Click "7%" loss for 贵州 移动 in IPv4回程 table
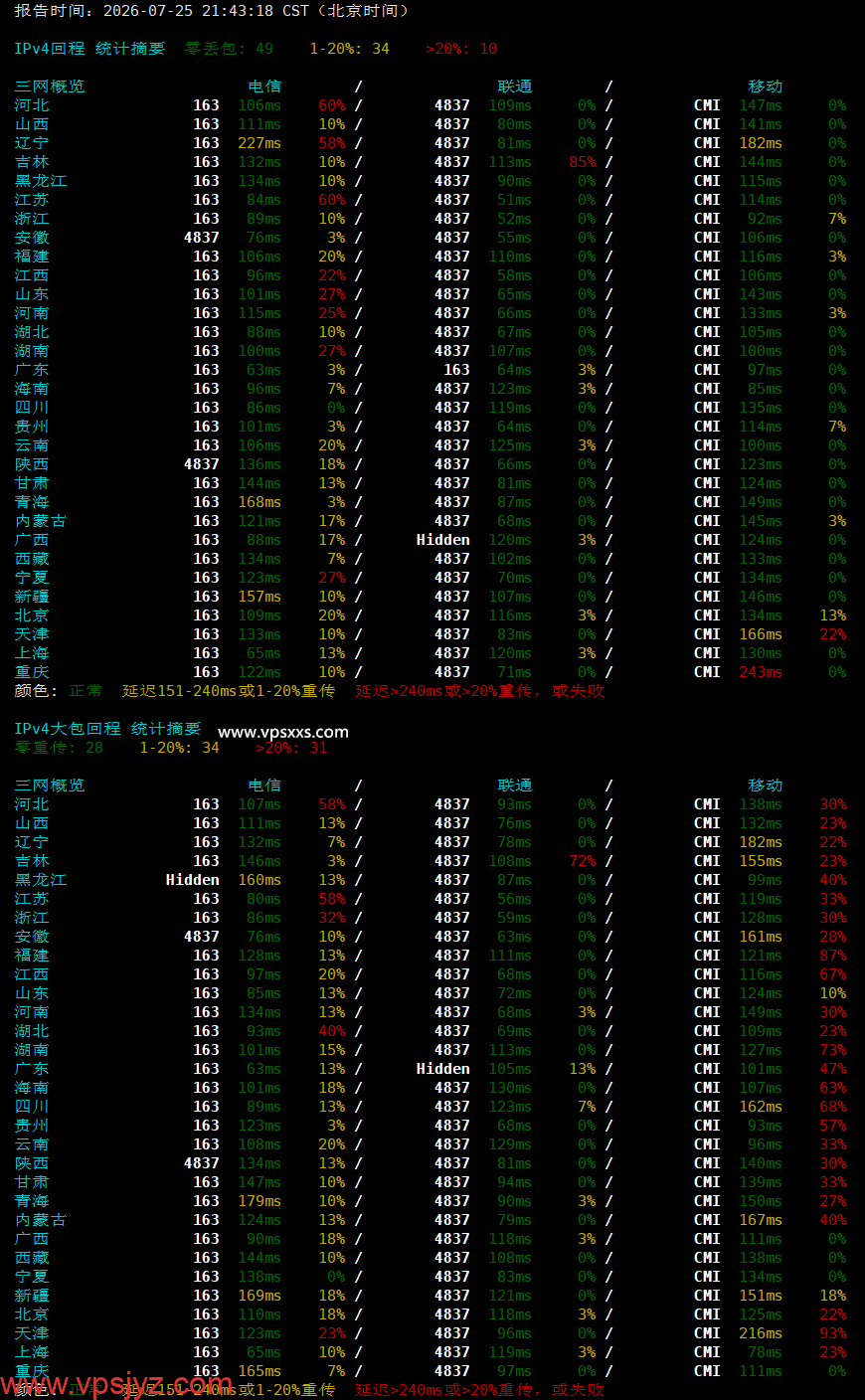Viewport: 865px width, 1400px height. pos(837,427)
